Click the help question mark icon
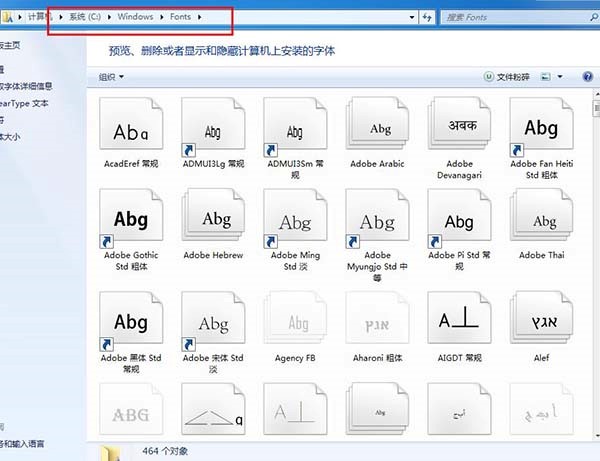The width and height of the screenshot is (600, 461). pos(586,76)
